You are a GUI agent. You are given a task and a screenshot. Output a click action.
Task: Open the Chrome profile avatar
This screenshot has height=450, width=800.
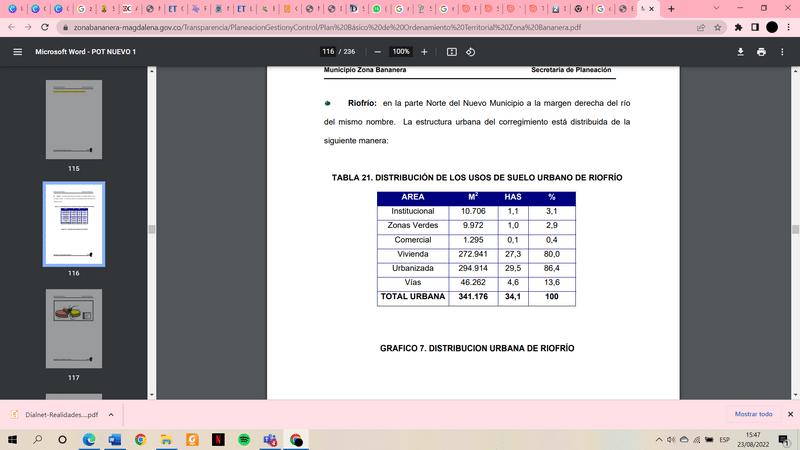click(x=772, y=28)
